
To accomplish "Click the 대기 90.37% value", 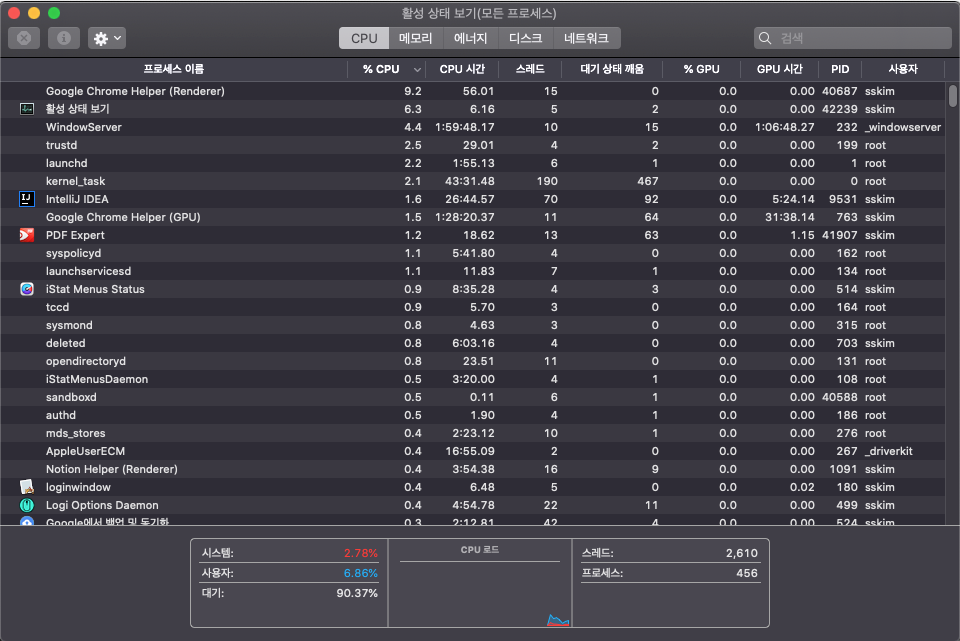I will tap(357, 593).
